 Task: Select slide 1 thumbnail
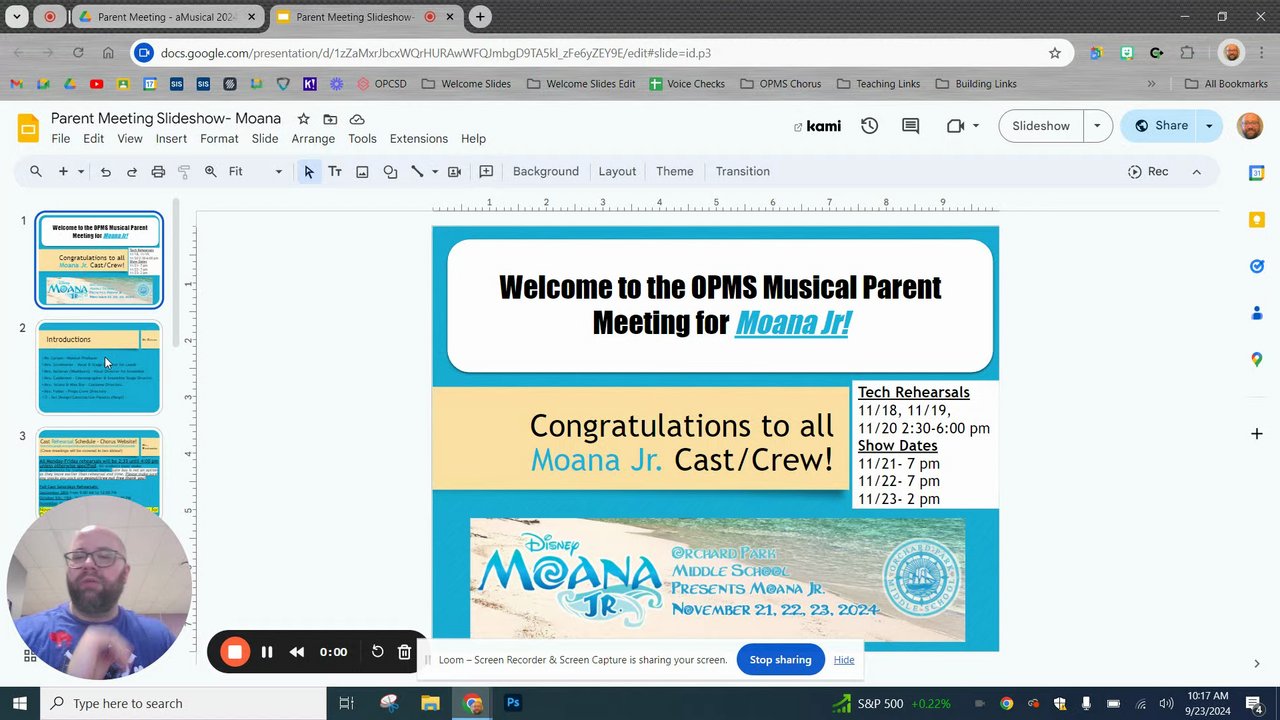[99, 260]
